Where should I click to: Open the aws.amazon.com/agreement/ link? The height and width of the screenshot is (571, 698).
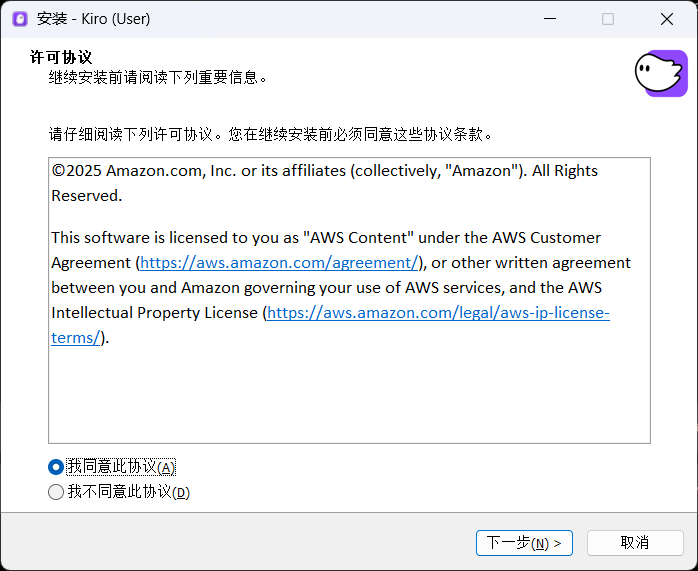coord(279,263)
